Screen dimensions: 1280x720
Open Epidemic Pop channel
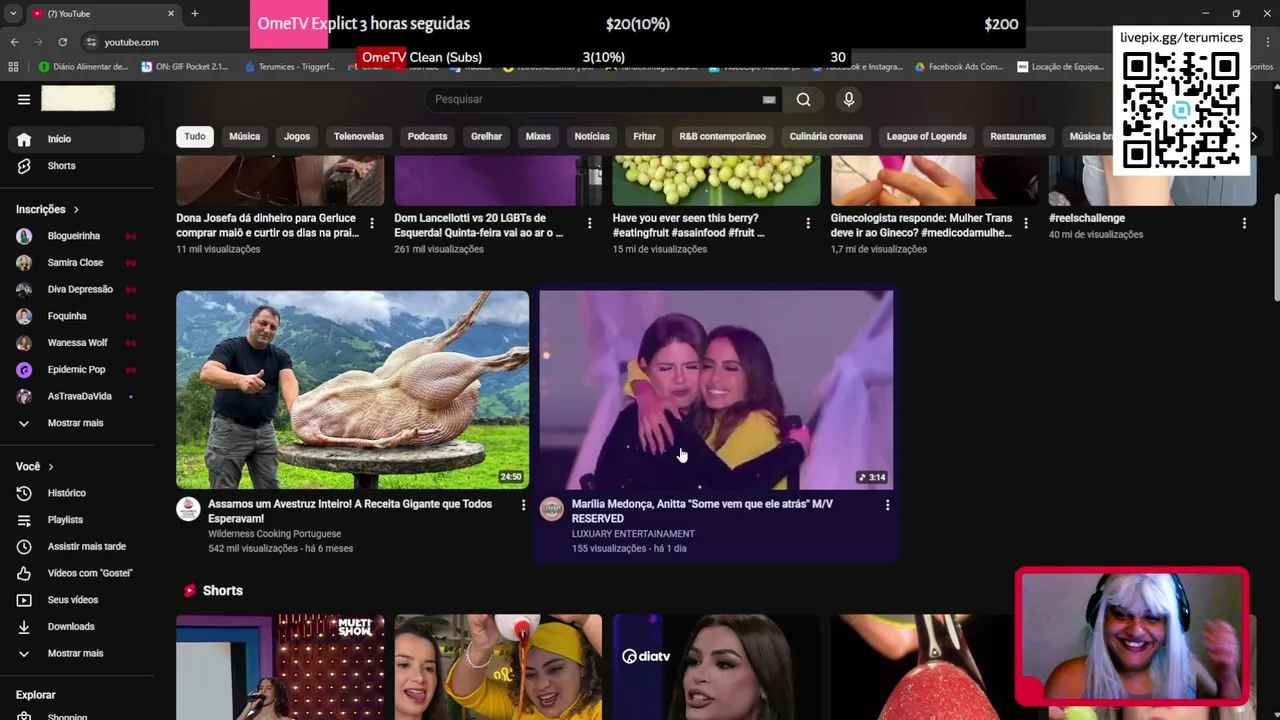pos(77,370)
